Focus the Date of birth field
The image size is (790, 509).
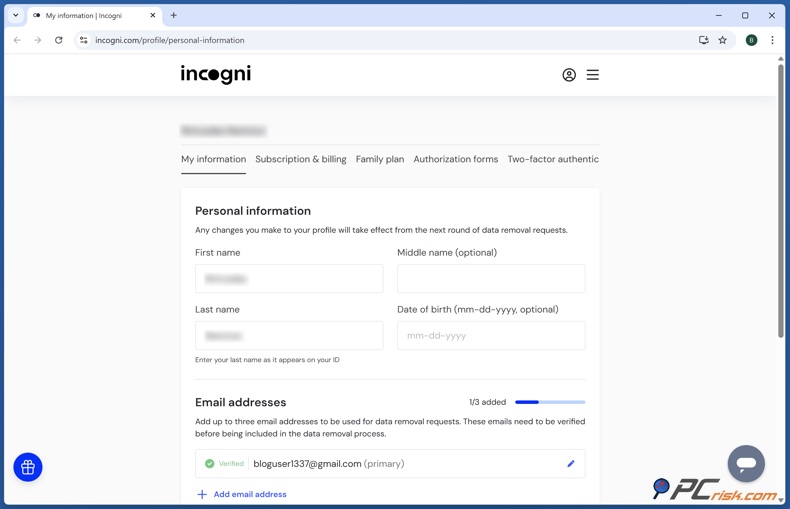click(491, 336)
